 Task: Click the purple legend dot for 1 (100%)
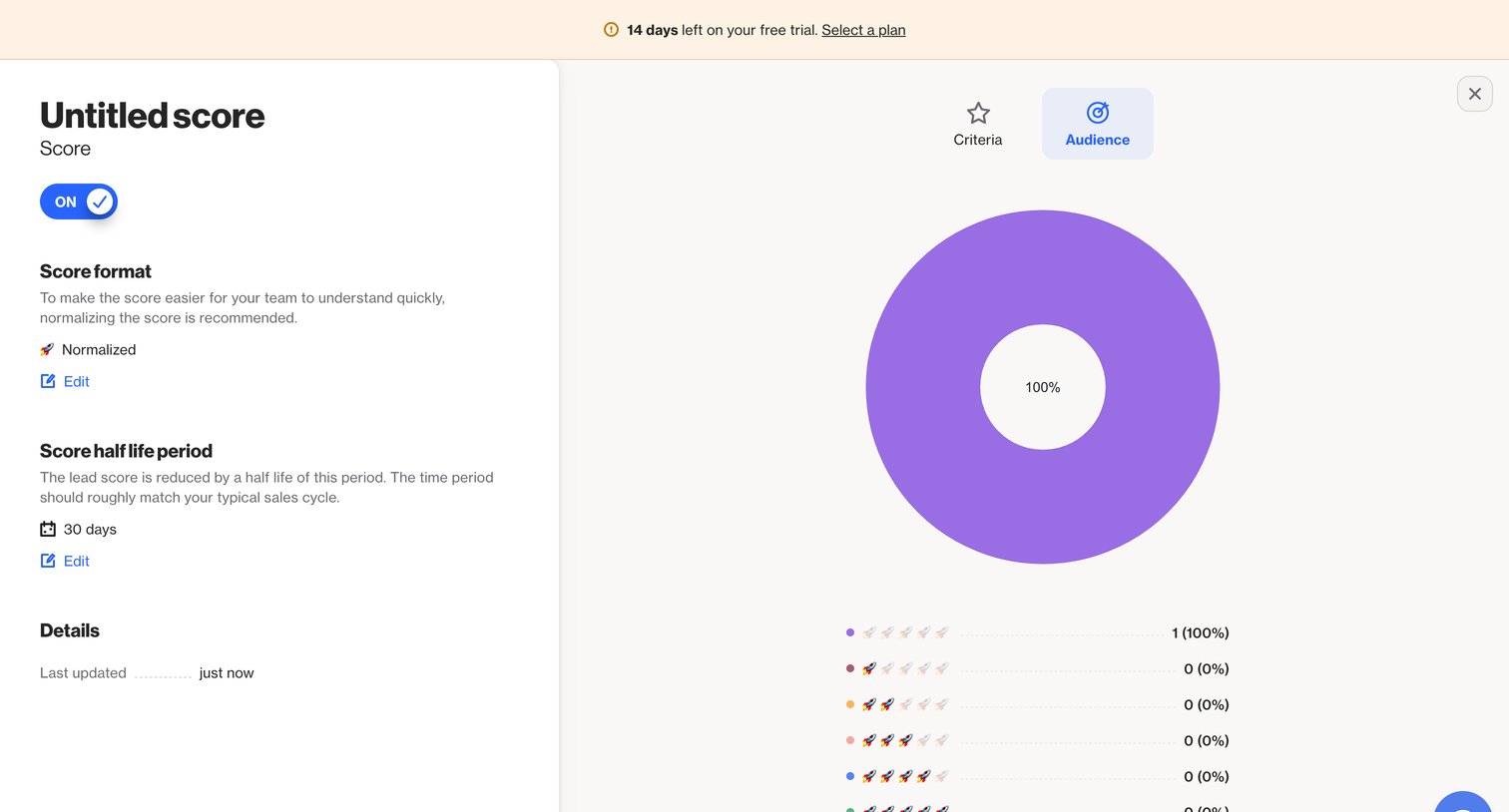[x=850, y=632]
